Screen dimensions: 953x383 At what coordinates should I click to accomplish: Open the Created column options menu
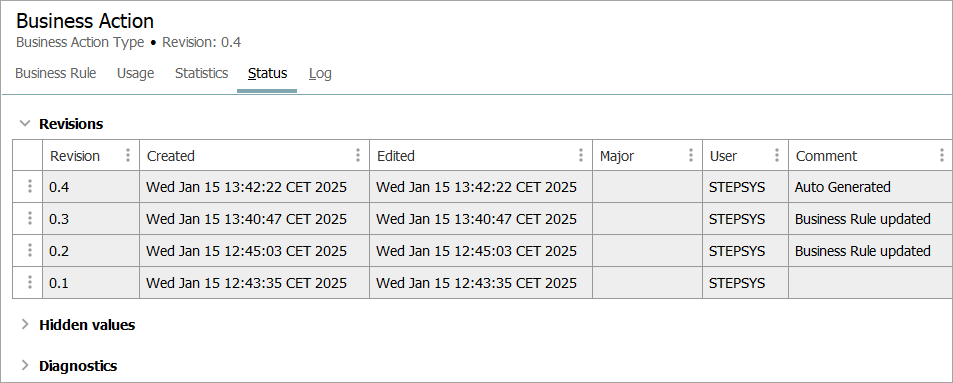pyautogui.click(x=358, y=156)
